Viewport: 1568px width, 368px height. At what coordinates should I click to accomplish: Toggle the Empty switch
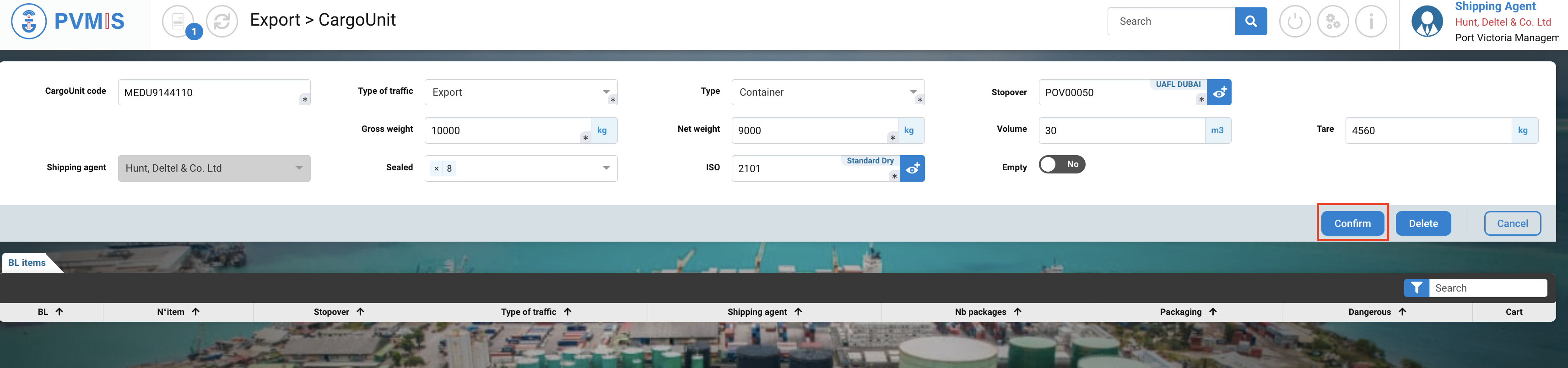(1061, 165)
